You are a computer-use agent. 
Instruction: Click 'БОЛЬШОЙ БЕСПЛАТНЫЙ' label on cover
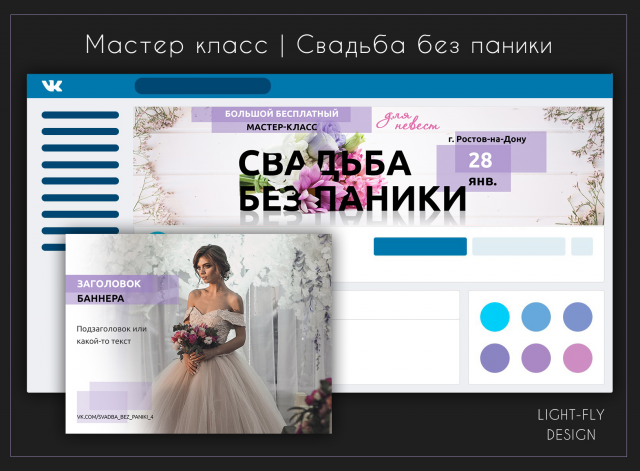(x=282, y=113)
